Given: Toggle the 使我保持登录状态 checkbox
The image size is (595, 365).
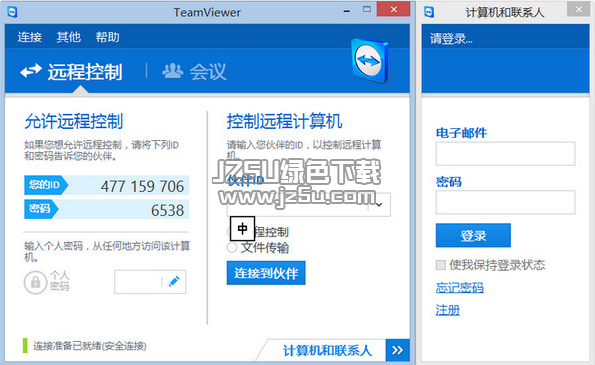Looking at the screenshot, I should 441,264.
